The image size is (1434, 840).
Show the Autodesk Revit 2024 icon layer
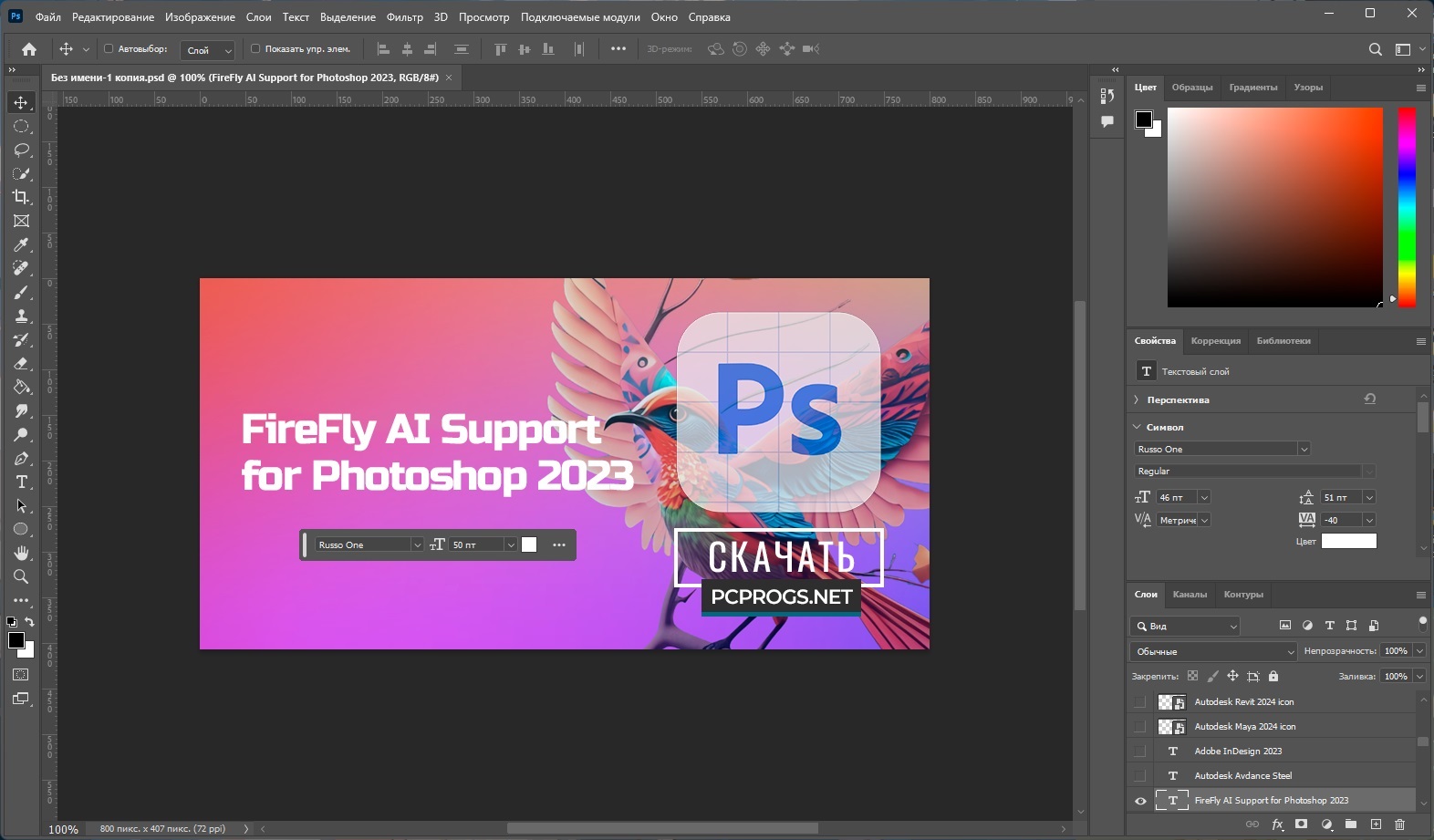[x=1140, y=702]
